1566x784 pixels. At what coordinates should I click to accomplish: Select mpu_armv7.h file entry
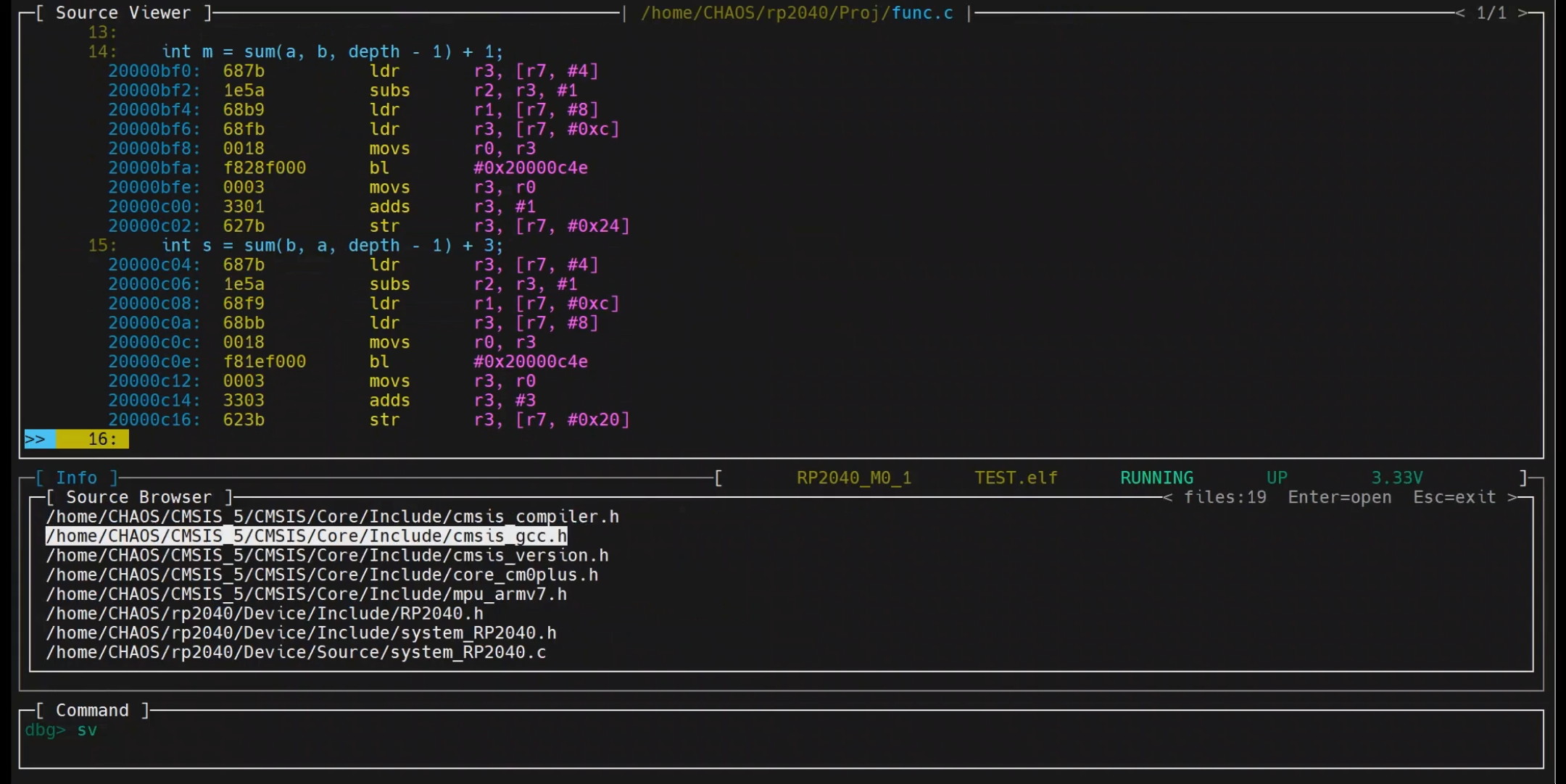click(x=306, y=595)
